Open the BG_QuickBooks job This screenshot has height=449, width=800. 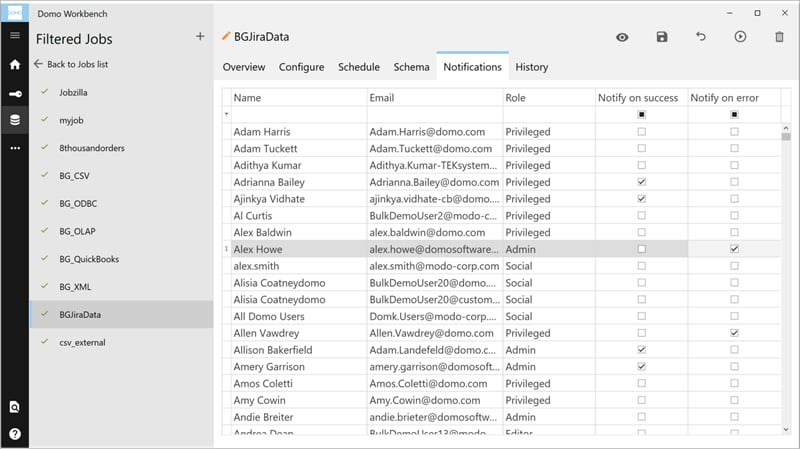121,259
